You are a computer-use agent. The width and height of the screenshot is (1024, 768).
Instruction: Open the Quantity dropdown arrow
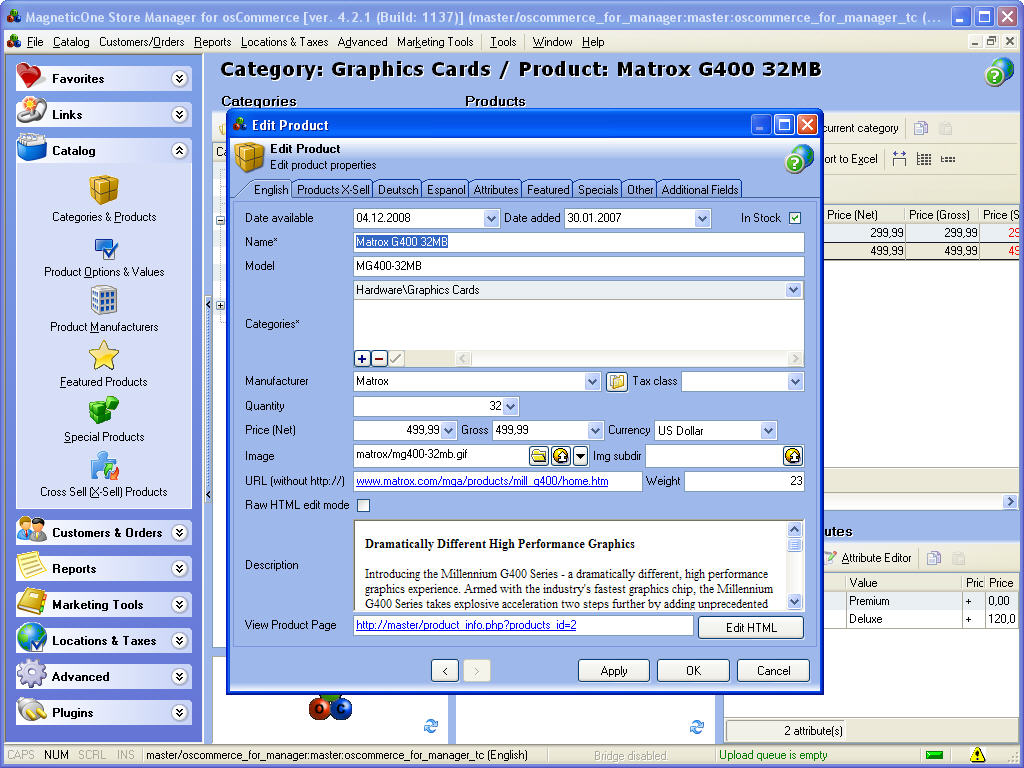point(511,406)
